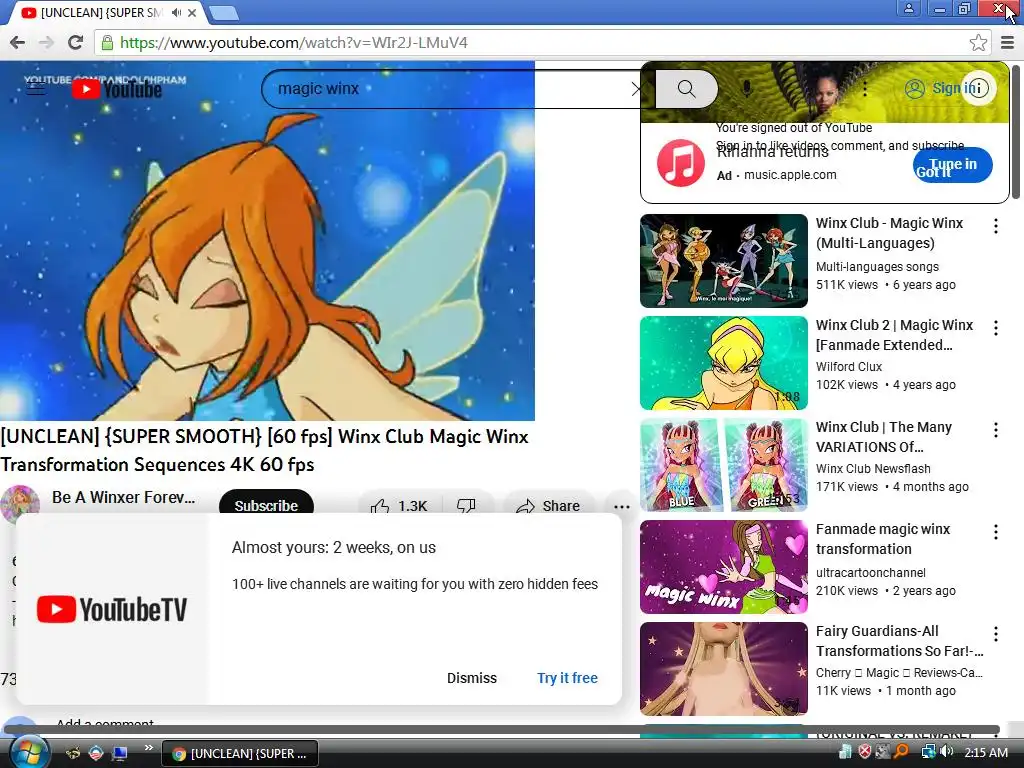Show desktop via quick launch icon

120,753
